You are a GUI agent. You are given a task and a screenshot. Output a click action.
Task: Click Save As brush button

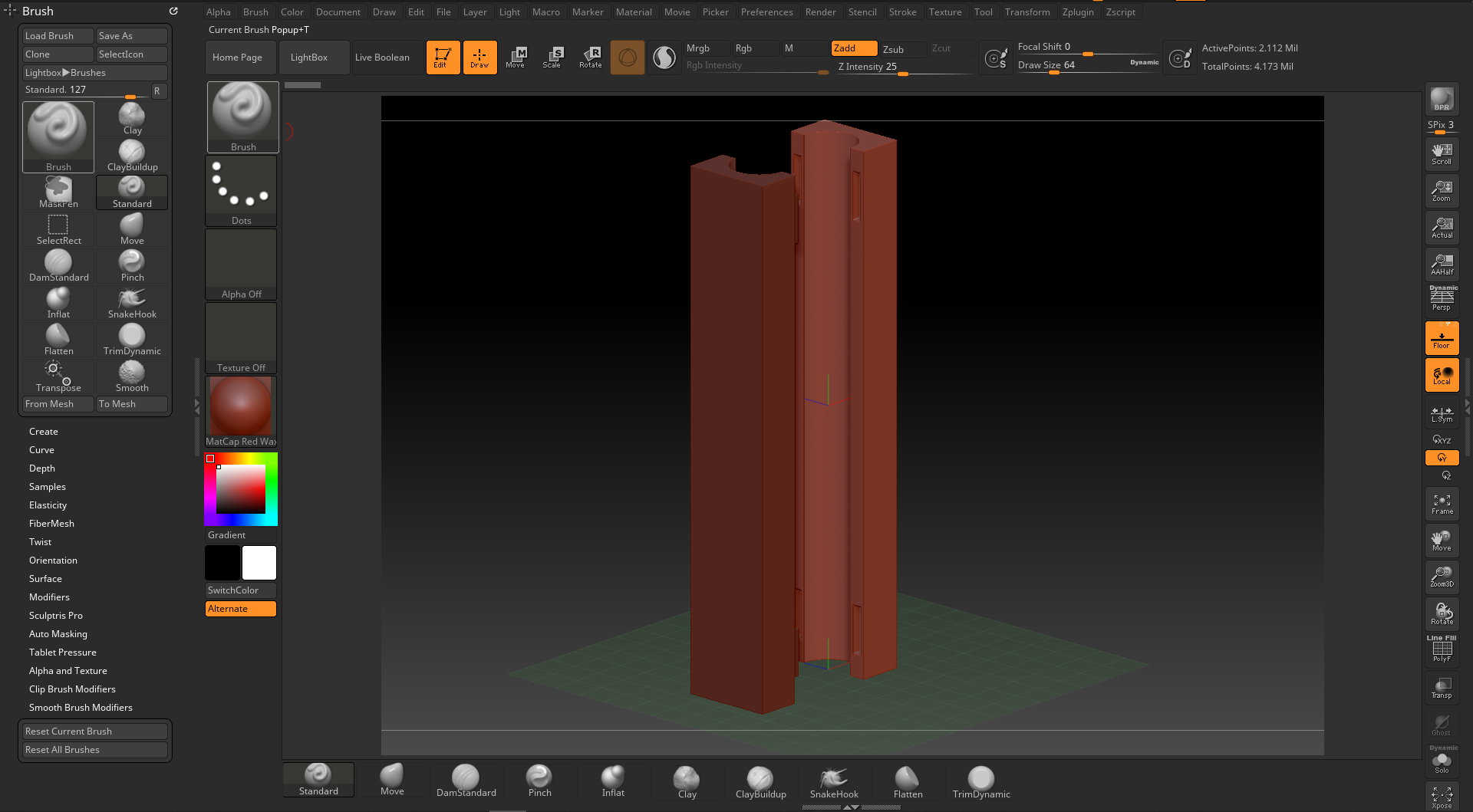132,36
